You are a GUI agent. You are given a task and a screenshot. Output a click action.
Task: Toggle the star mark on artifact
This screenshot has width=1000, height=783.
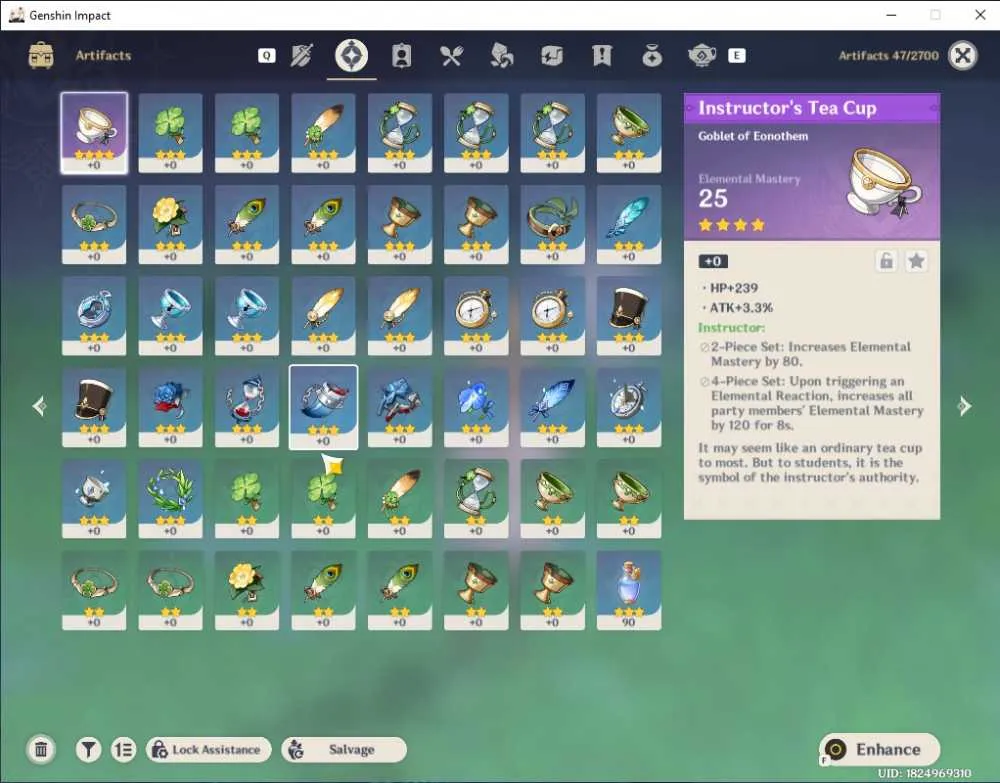(x=916, y=261)
